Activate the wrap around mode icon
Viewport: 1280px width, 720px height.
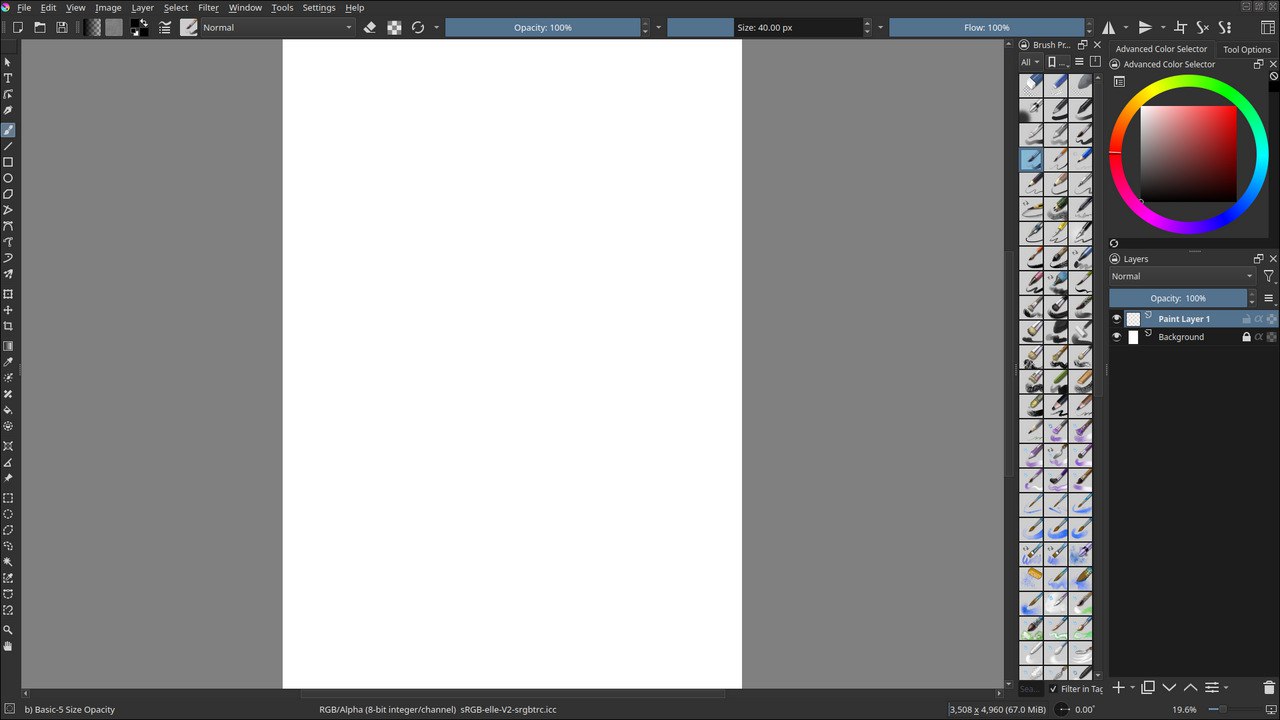pyautogui.click(x=1180, y=28)
